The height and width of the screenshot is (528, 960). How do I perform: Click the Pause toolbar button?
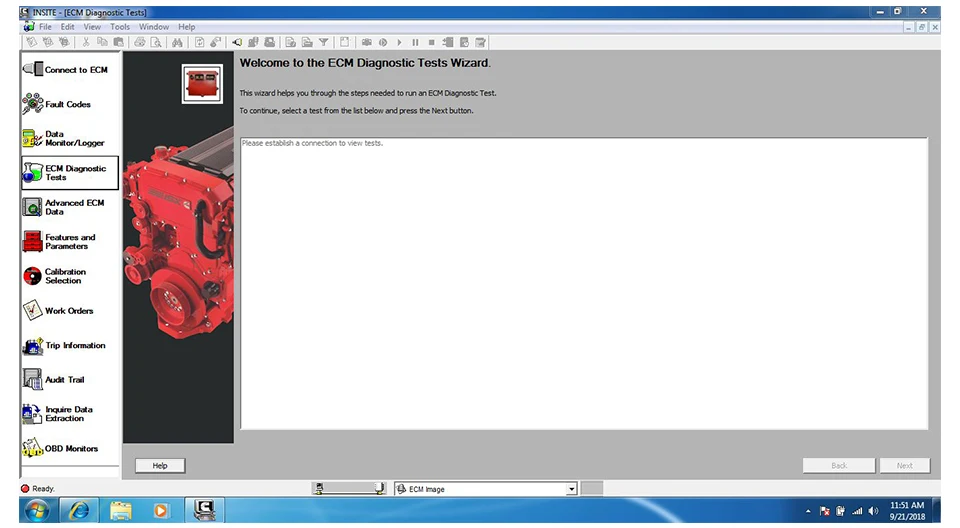click(415, 42)
